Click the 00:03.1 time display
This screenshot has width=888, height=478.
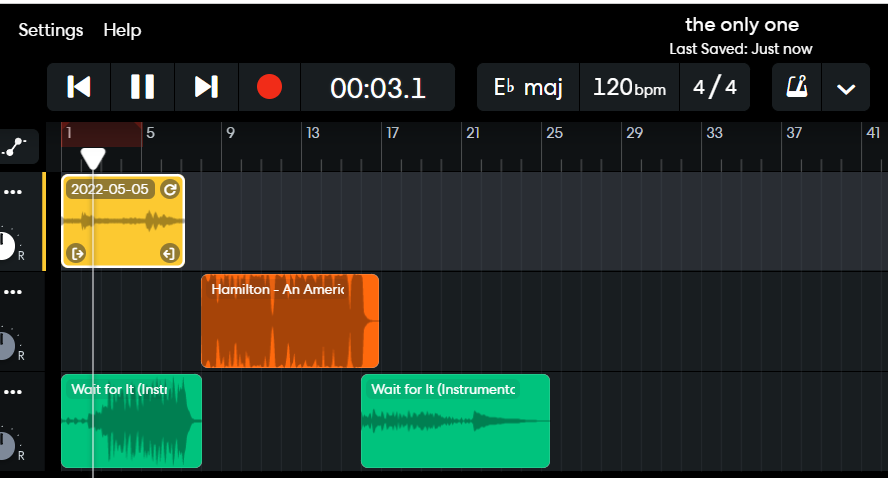point(378,88)
